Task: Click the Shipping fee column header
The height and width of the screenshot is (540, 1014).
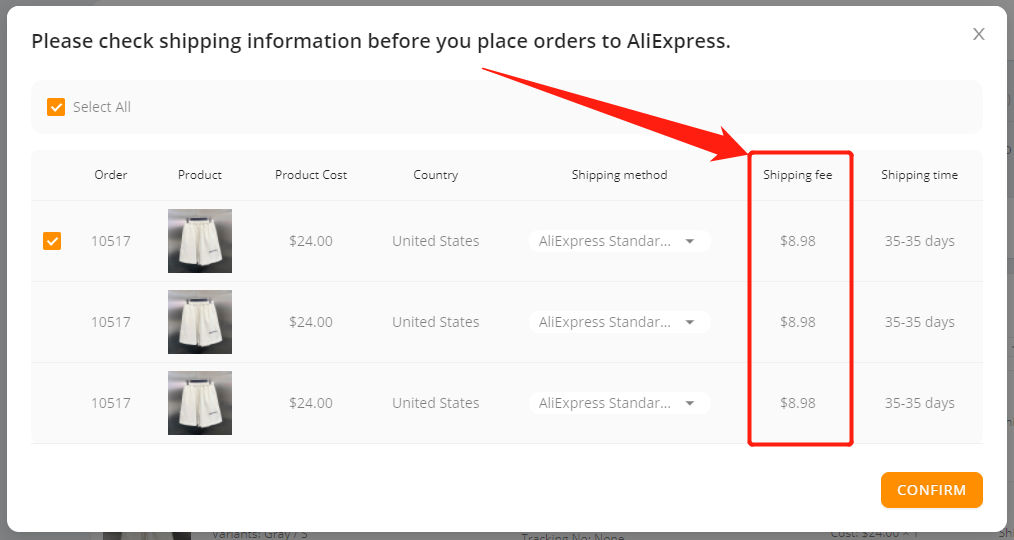Action: [797, 175]
